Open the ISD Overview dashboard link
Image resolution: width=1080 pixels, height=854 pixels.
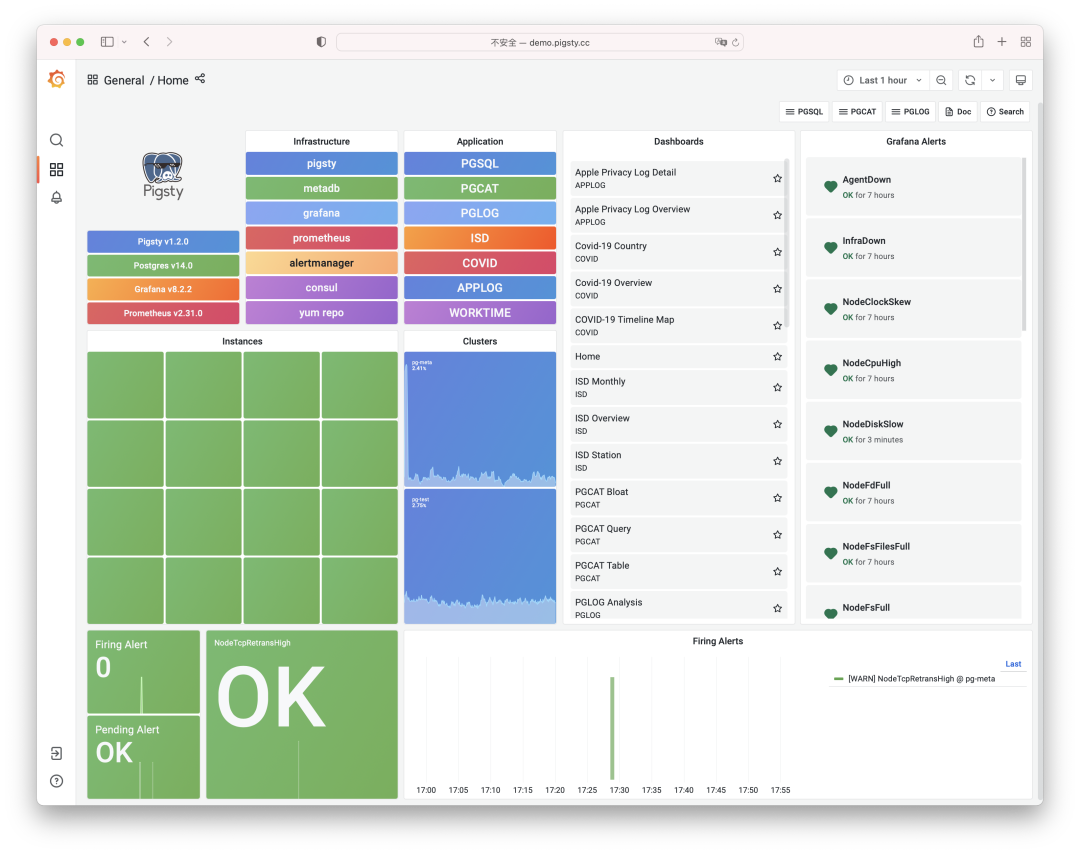click(x=602, y=418)
